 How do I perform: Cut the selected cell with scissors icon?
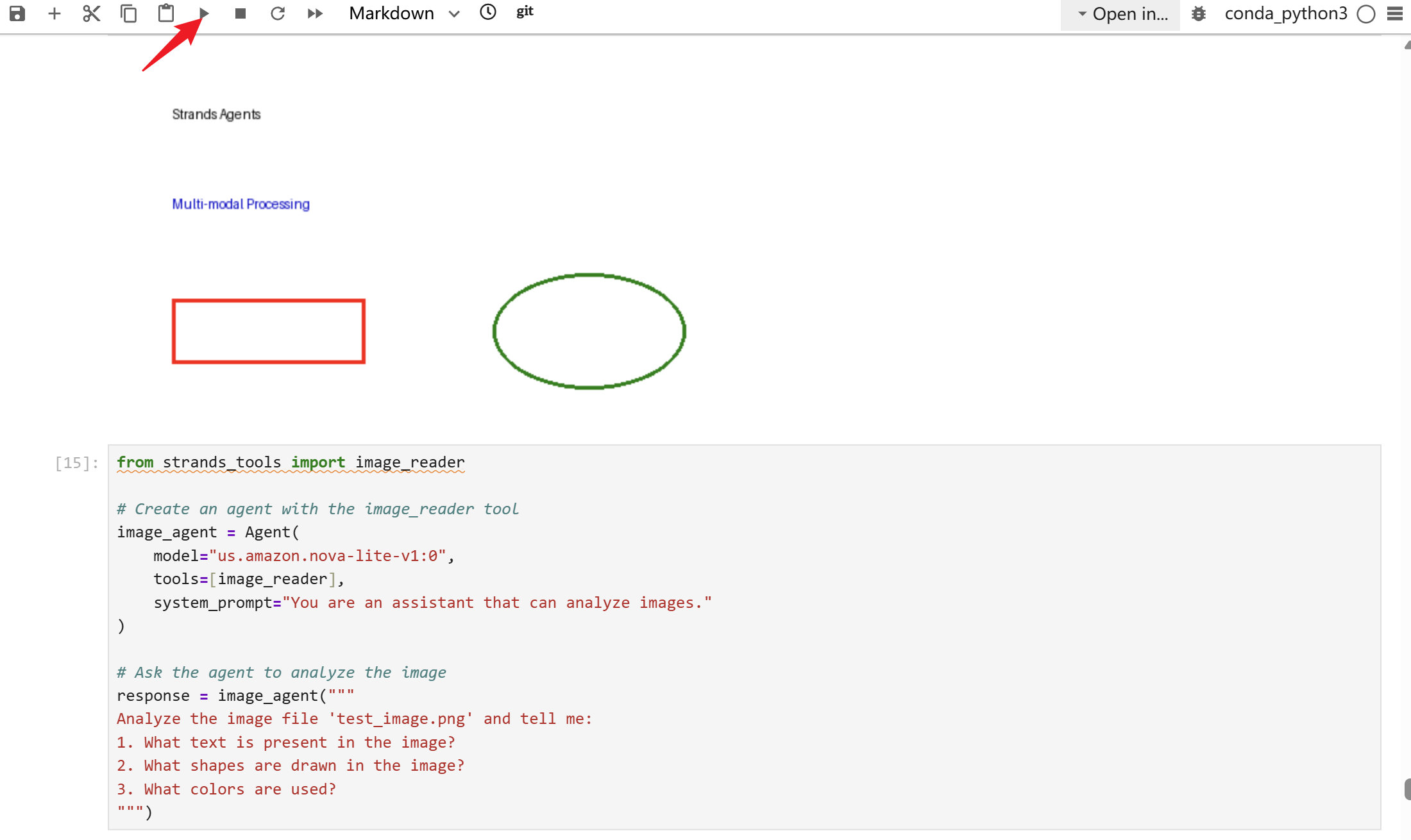(92, 13)
